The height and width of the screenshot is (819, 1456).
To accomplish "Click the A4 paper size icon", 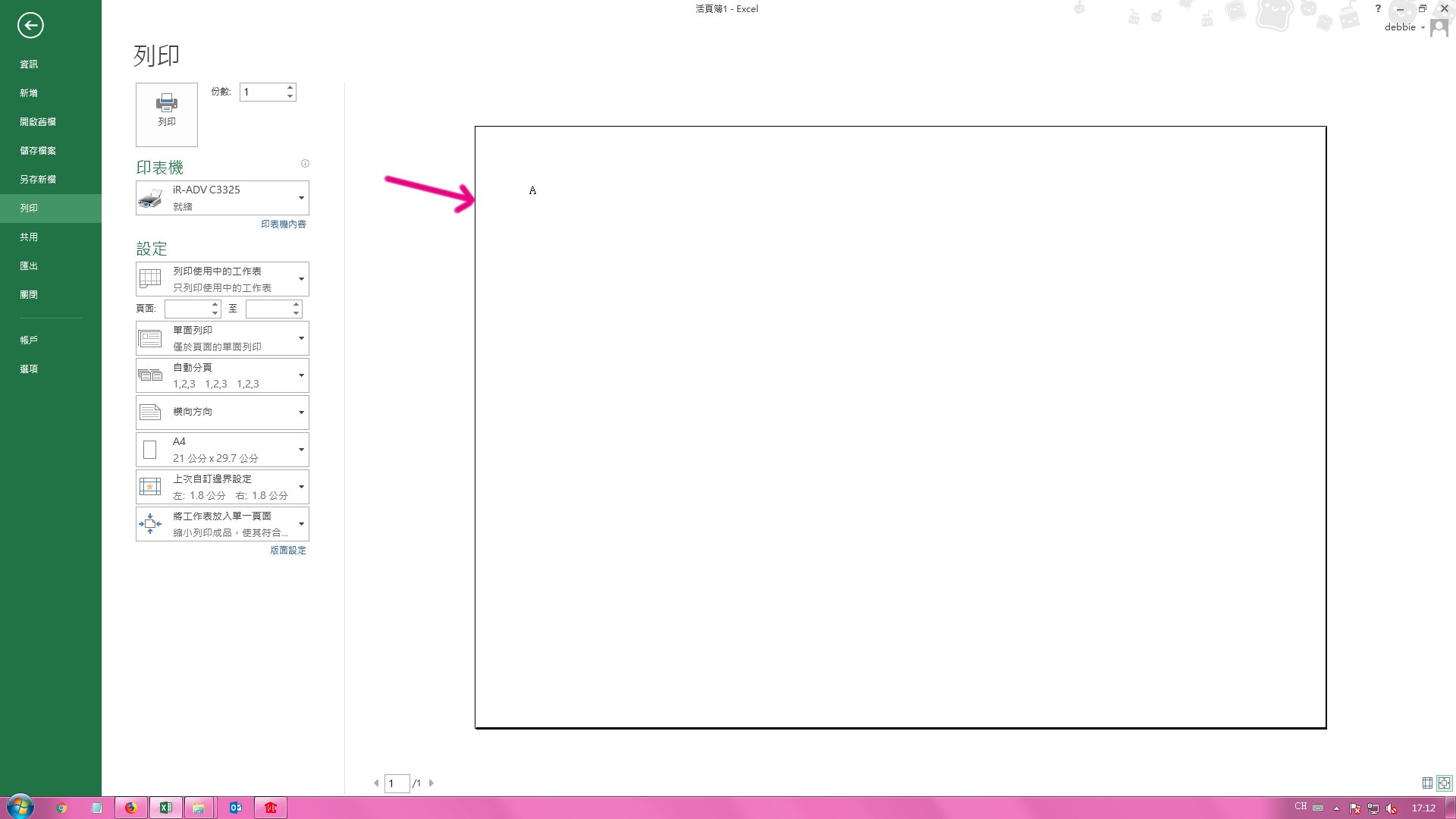I will point(150,449).
